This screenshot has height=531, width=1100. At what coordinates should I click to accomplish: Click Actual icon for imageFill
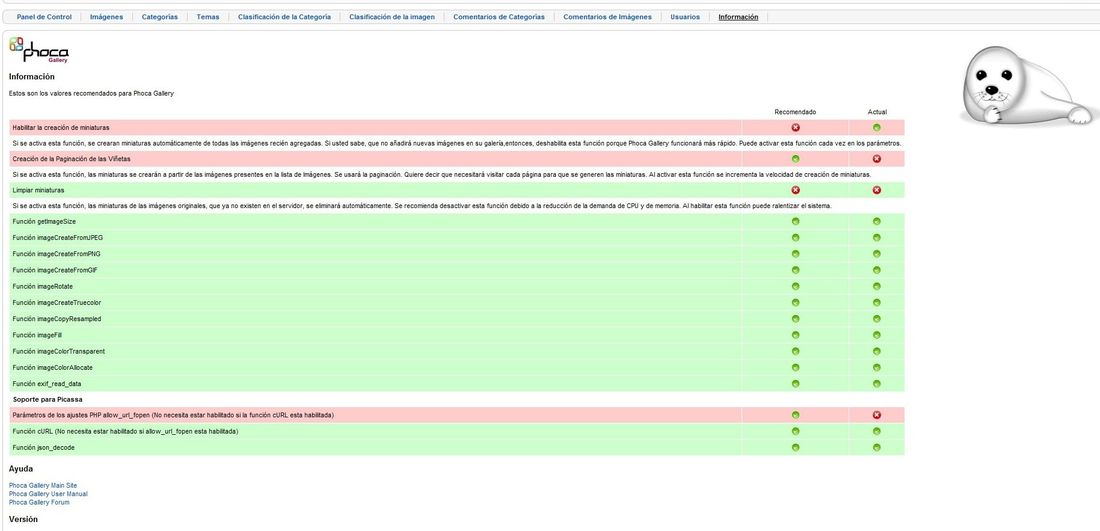(876, 335)
